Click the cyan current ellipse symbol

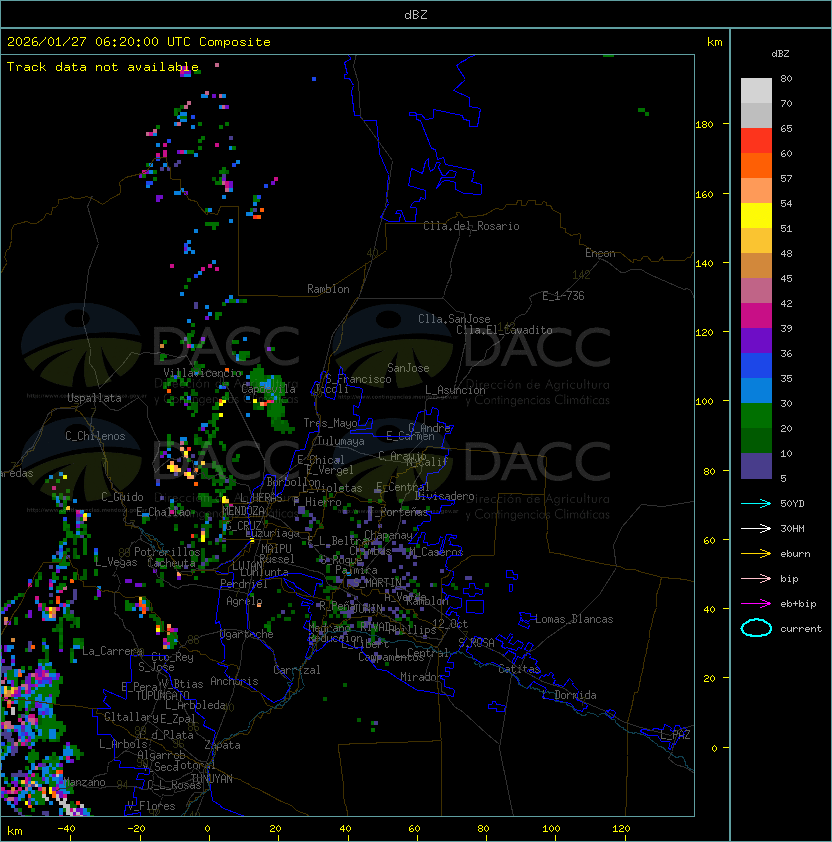(756, 628)
